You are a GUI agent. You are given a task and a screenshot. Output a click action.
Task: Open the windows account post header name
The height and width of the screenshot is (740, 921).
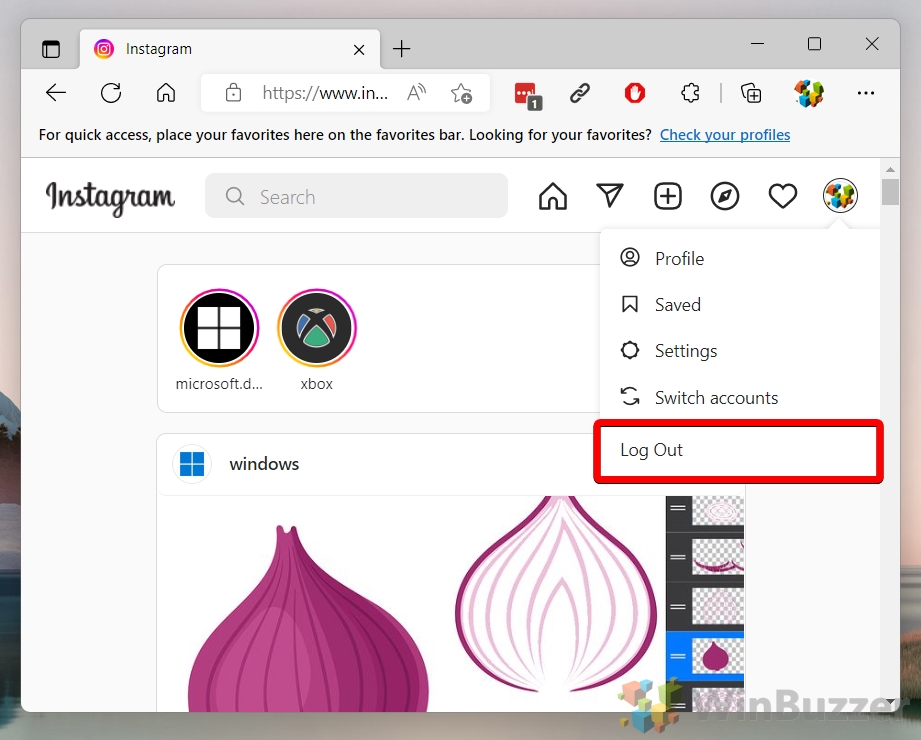click(264, 464)
